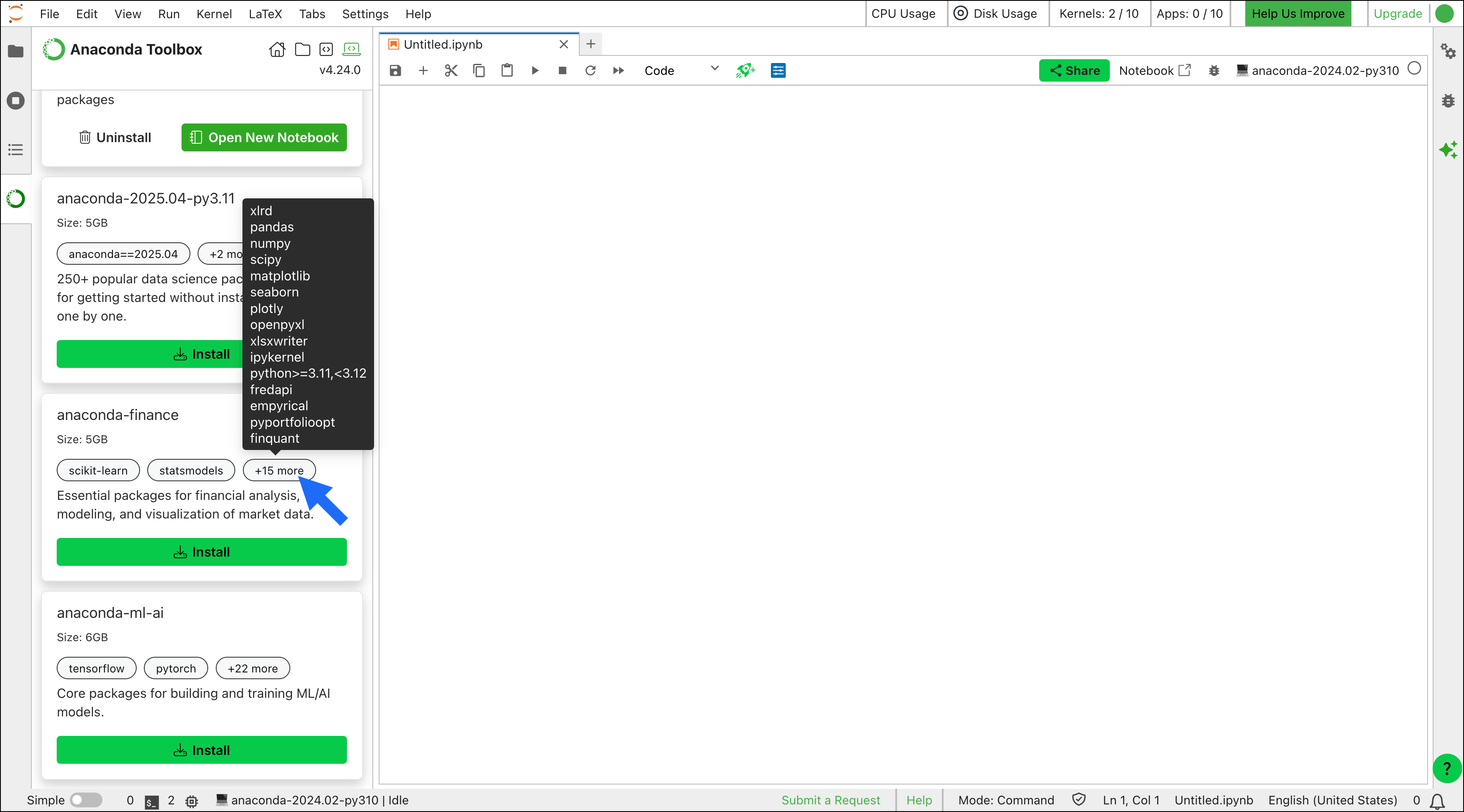Viewport: 1464px width, 812px height.
Task: Install the anaconda-finance environment
Action: click(x=201, y=552)
